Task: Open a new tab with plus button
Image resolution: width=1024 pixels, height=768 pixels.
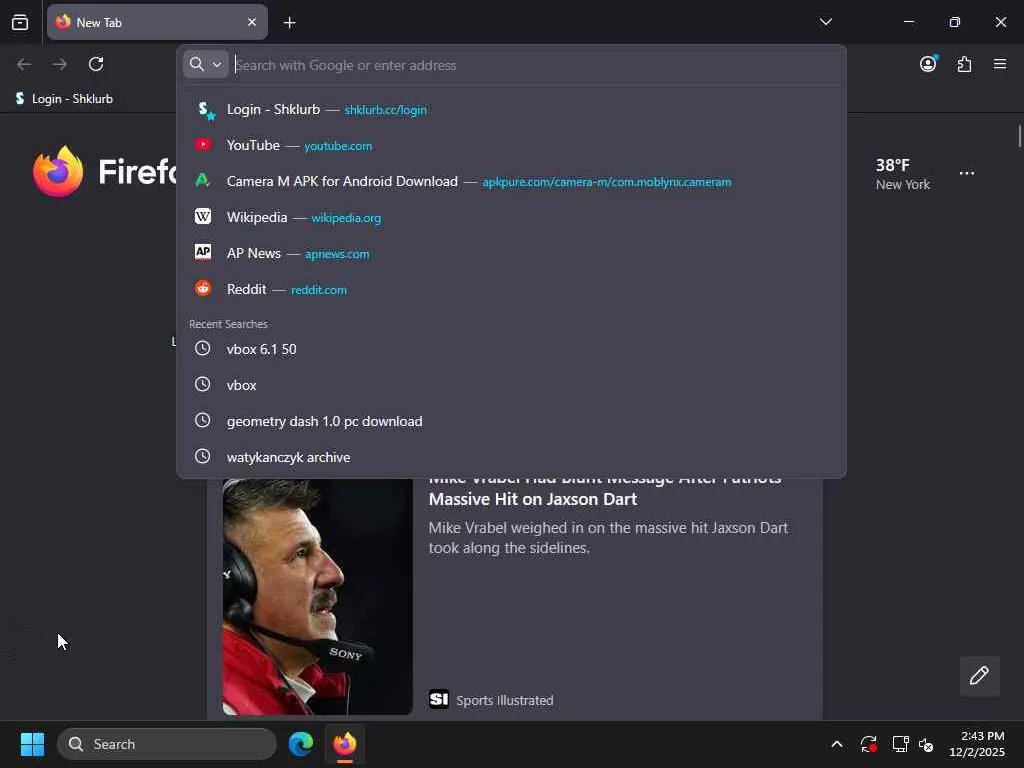Action: pyautogui.click(x=289, y=23)
